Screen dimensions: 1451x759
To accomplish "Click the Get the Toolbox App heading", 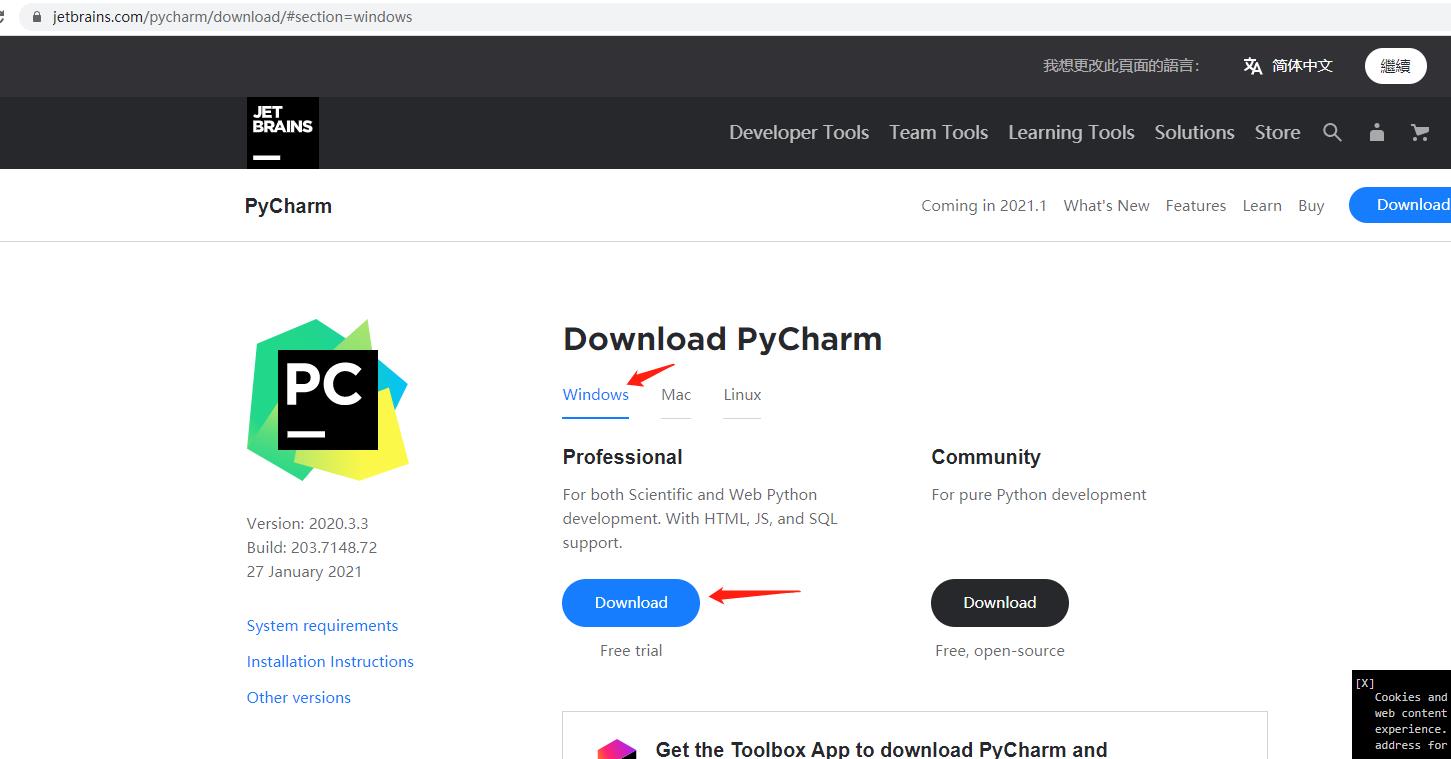I will (881, 749).
